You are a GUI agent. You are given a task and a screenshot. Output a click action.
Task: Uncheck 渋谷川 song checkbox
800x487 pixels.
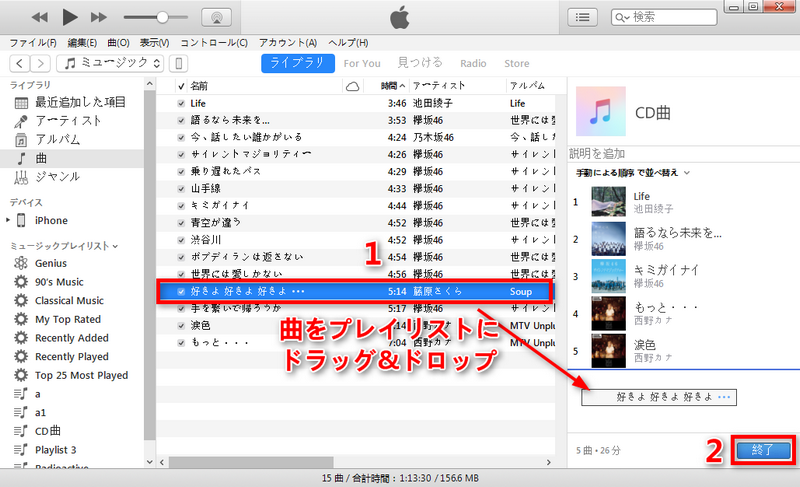click(x=181, y=240)
